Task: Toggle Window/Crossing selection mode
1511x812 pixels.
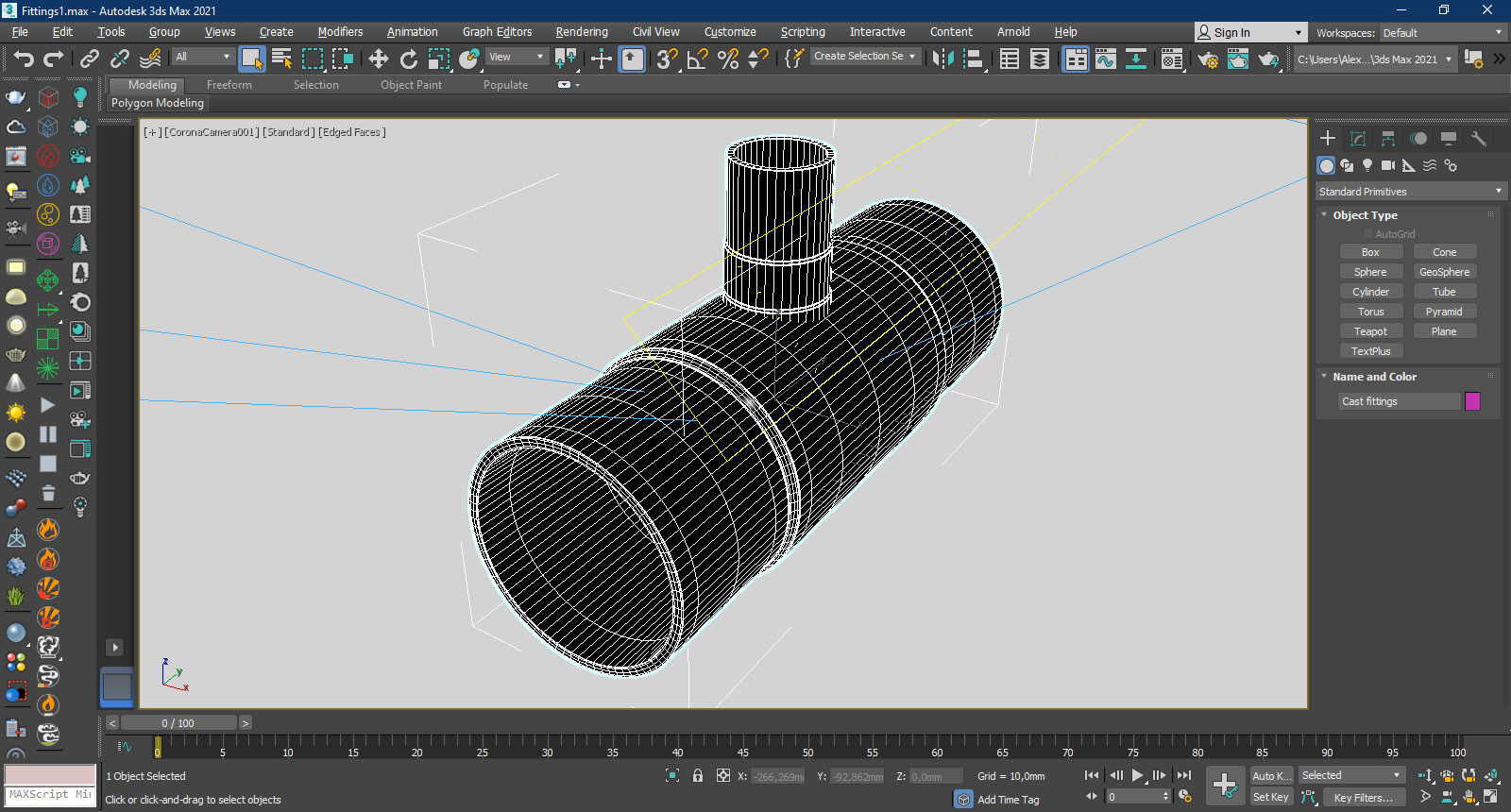Action: 343,59
